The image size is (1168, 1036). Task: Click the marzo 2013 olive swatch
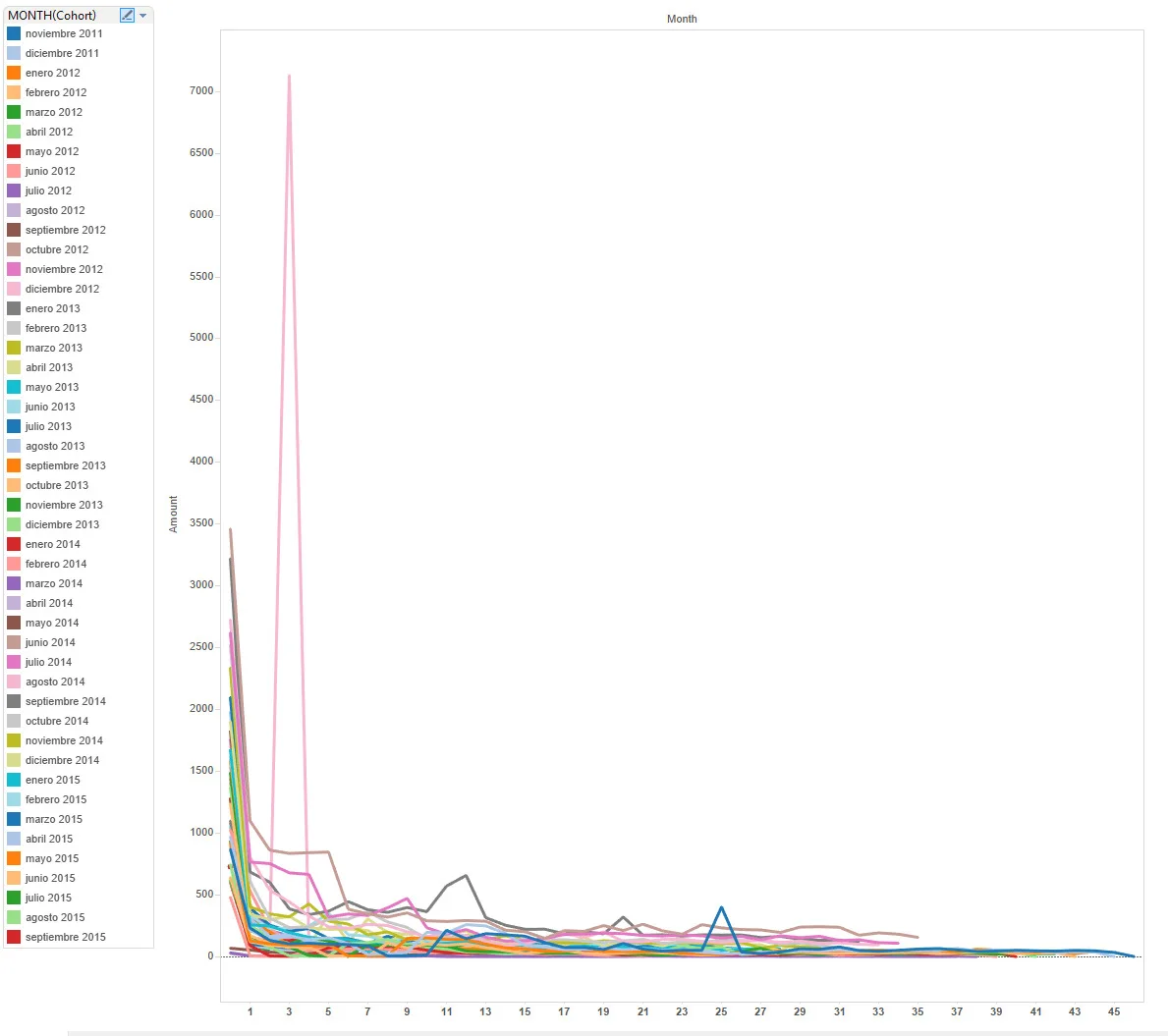point(14,348)
